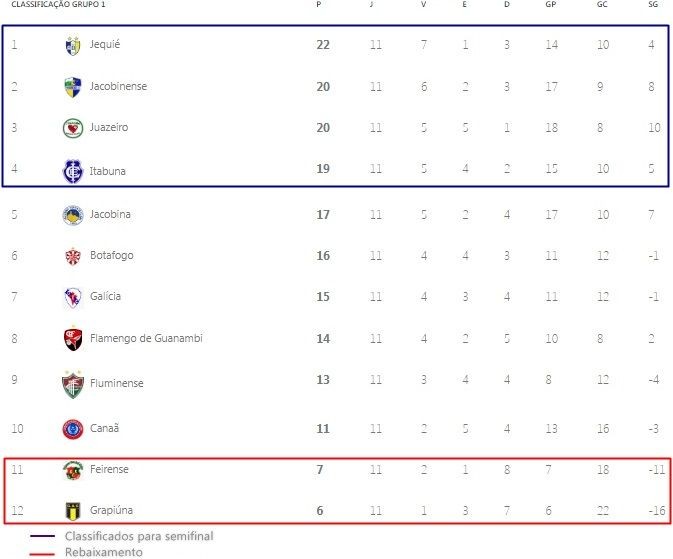Click the Jacobinense shield crest
The height and width of the screenshot is (559, 673).
point(73,87)
